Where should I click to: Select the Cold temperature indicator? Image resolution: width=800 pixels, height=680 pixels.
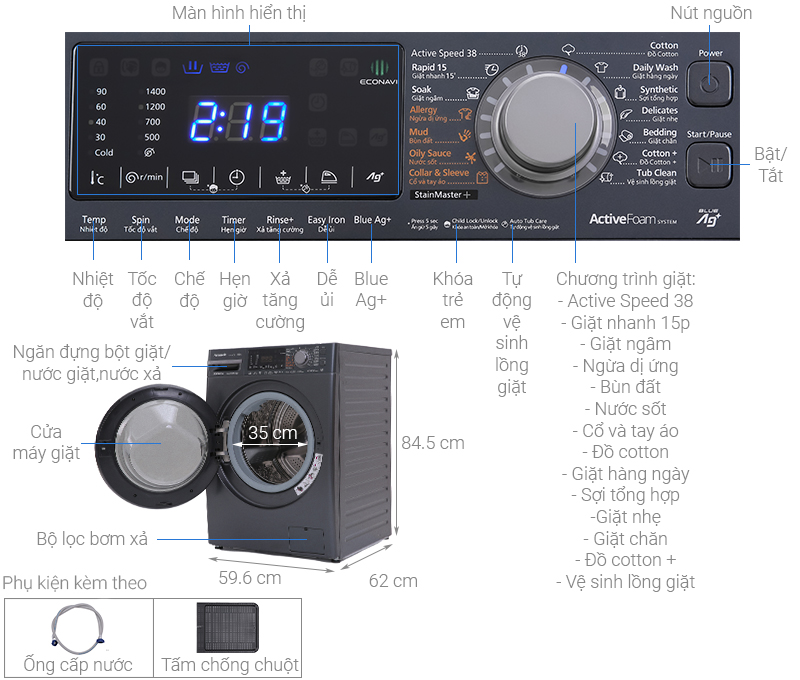[104, 153]
